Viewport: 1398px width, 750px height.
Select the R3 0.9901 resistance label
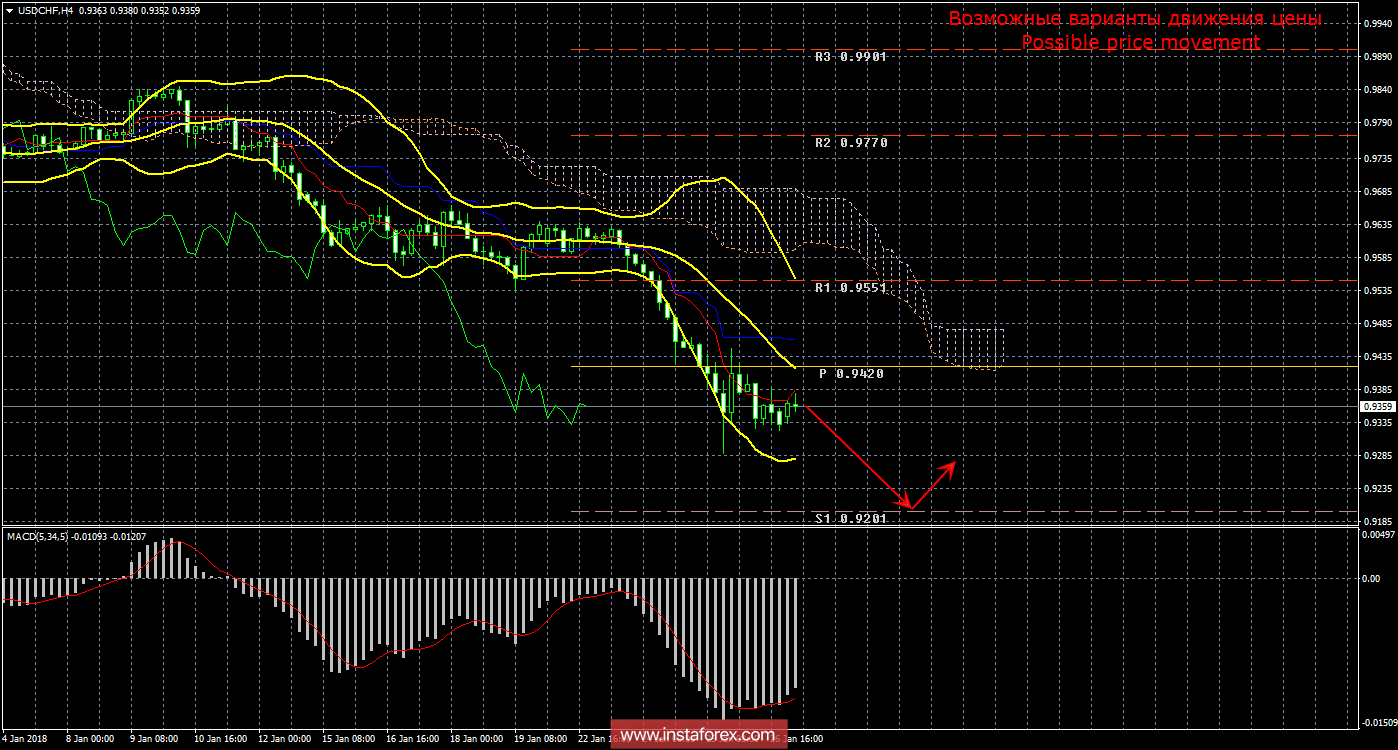pos(850,57)
